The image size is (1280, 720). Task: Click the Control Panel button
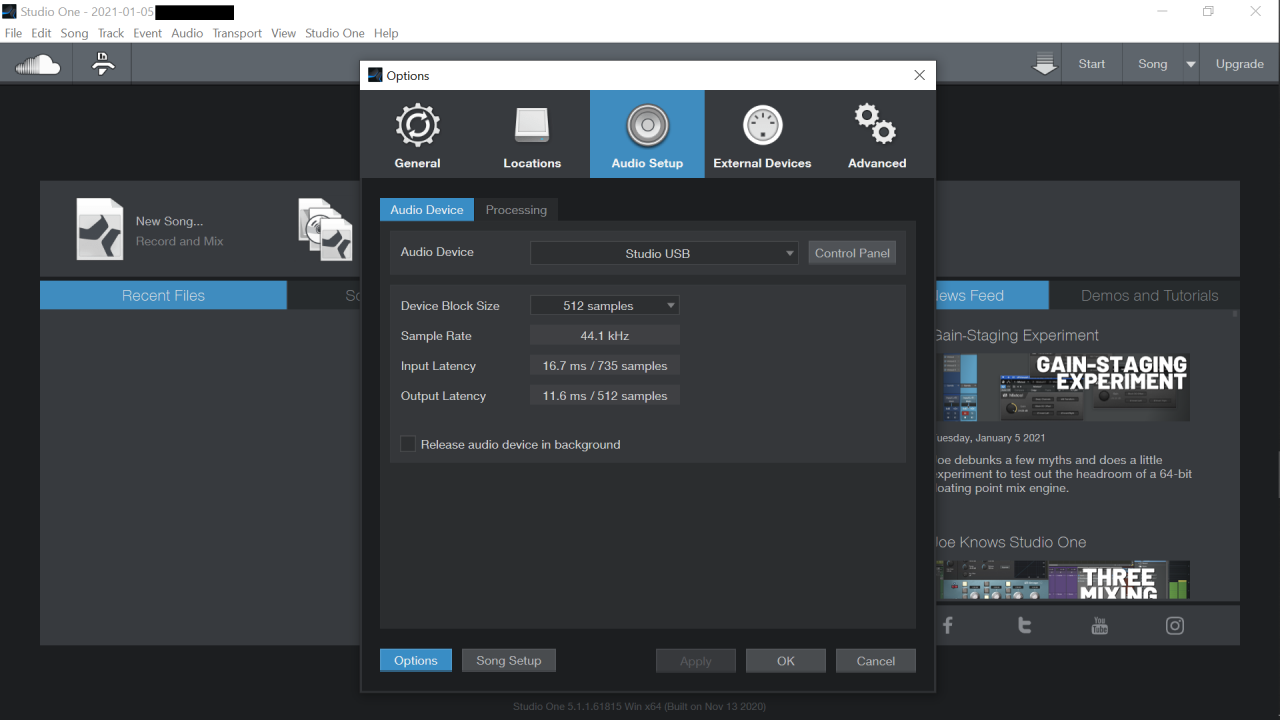pyautogui.click(x=852, y=253)
